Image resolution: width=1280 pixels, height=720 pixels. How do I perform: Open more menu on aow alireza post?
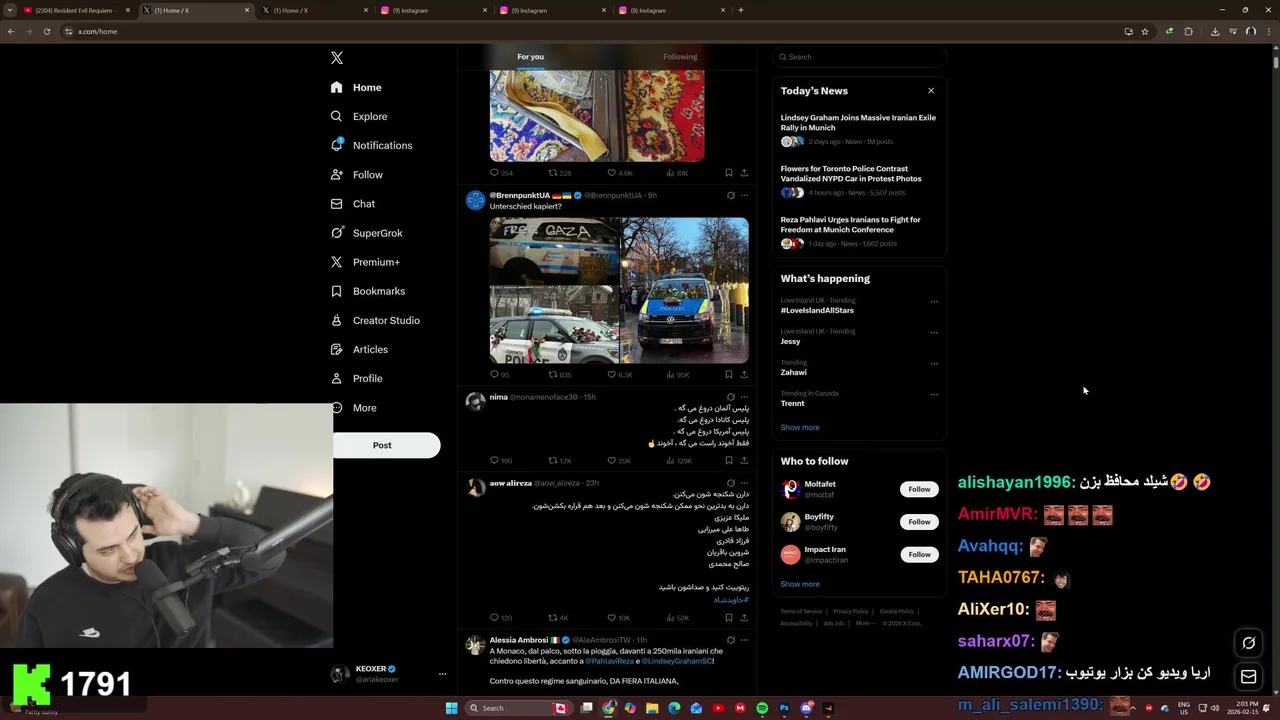[x=743, y=483]
